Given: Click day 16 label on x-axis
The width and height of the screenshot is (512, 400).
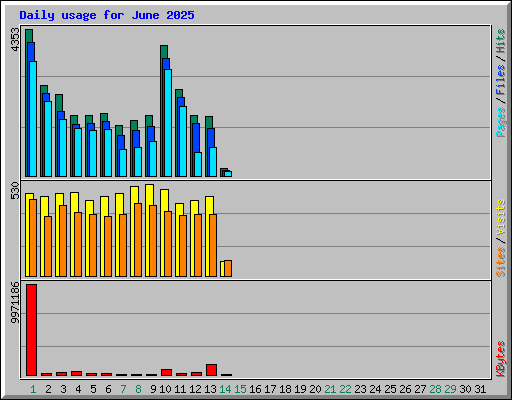Looking at the screenshot, I should tap(255, 389).
